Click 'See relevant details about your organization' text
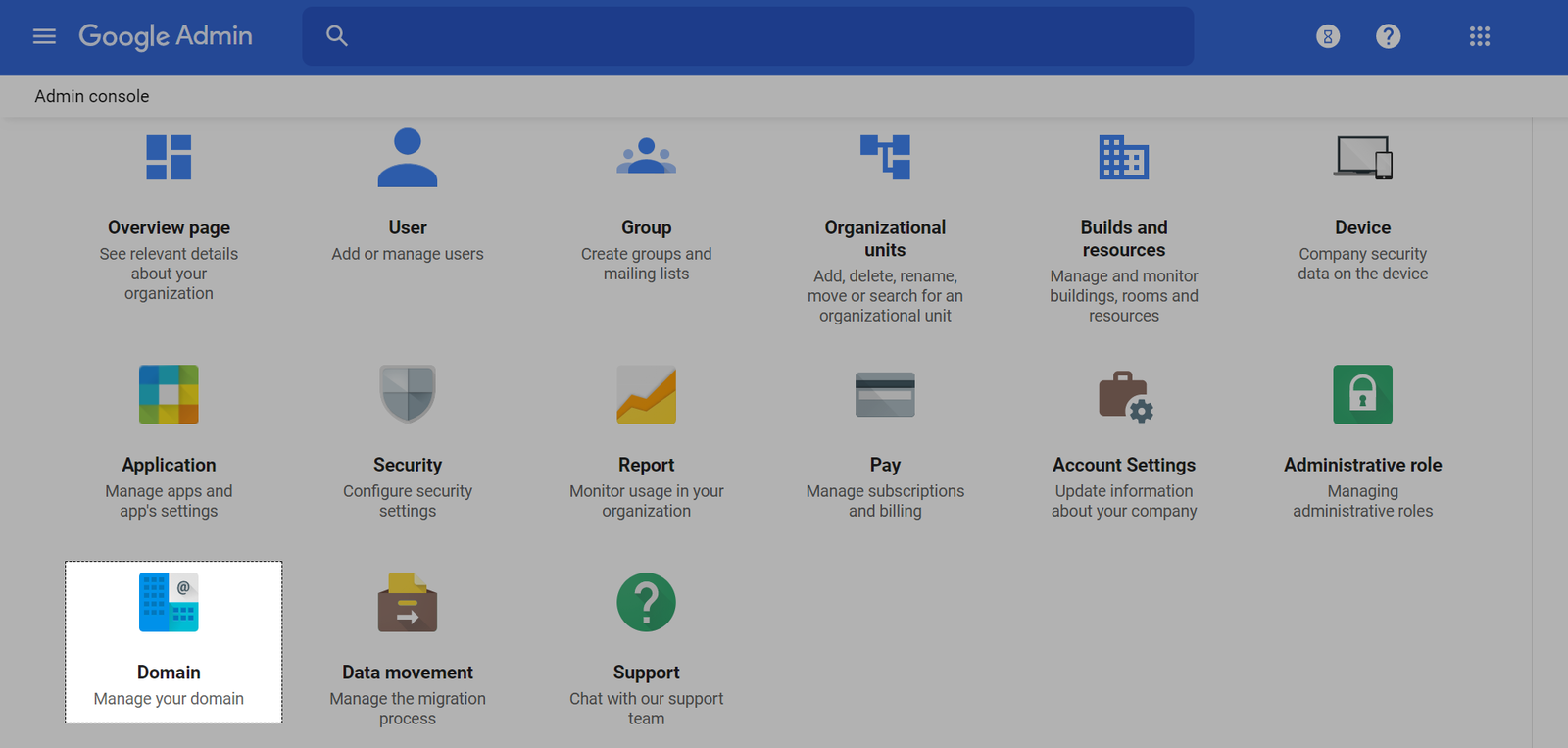The height and width of the screenshot is (748, 1568). pyautogui.click(x=169, y=274)
